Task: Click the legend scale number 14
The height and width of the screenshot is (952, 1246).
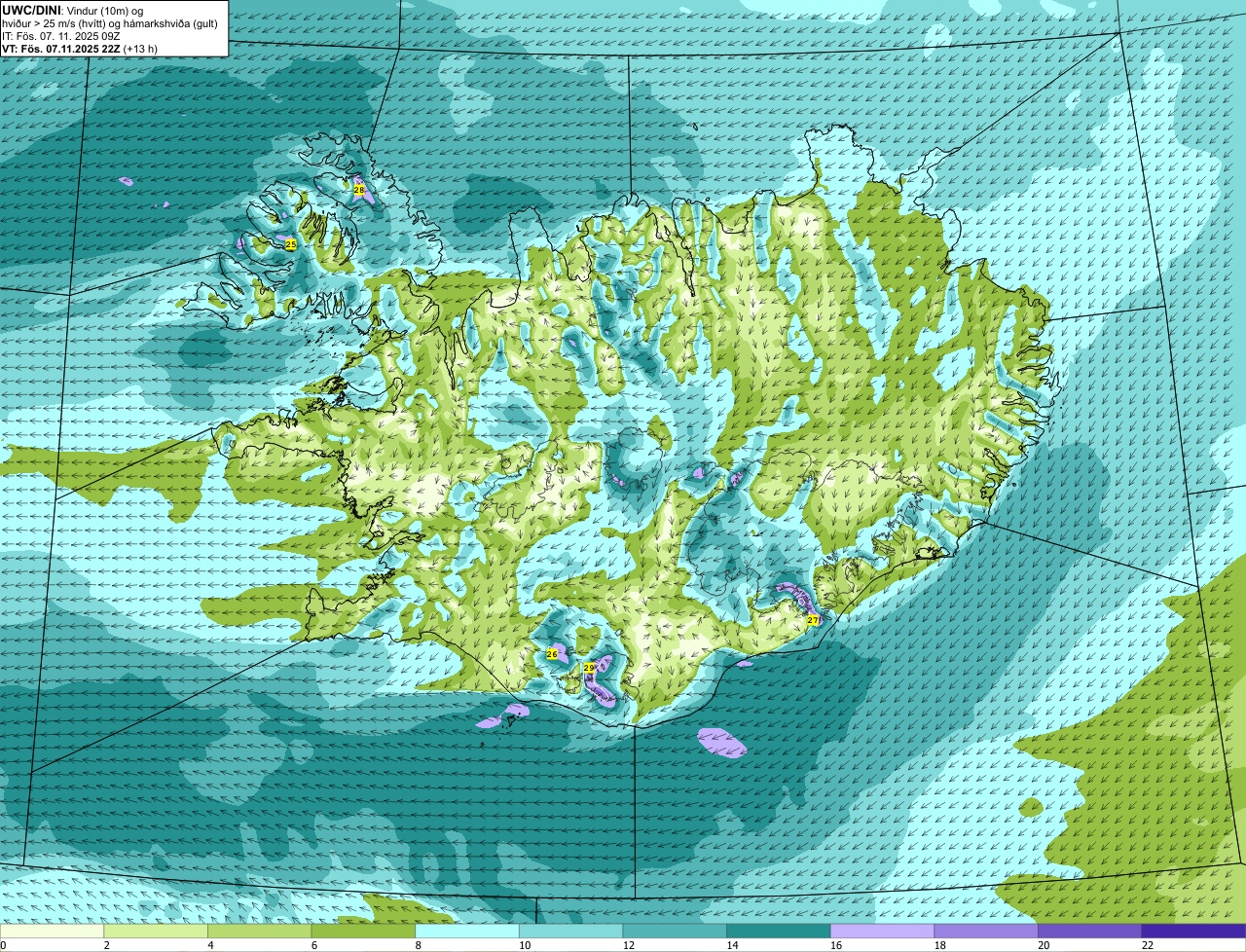Action: pos(732,945)
